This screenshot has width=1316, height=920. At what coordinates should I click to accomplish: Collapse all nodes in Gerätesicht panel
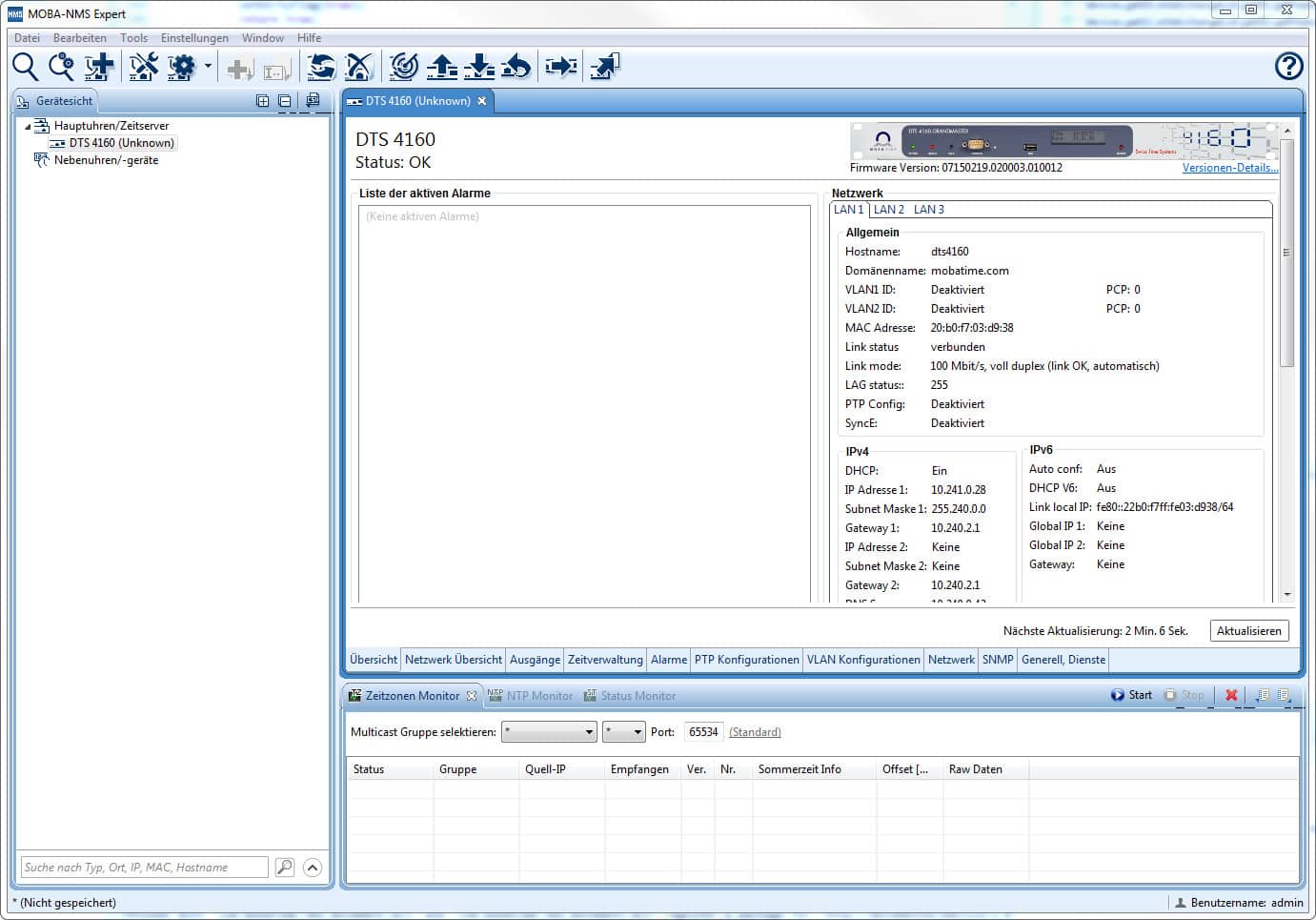pyautogui.click(x=284, y=101)
